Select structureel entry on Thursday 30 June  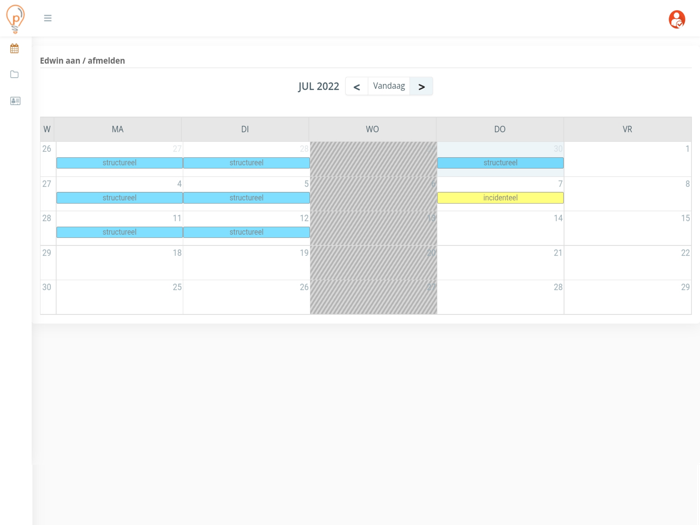(x=500, y=163)
